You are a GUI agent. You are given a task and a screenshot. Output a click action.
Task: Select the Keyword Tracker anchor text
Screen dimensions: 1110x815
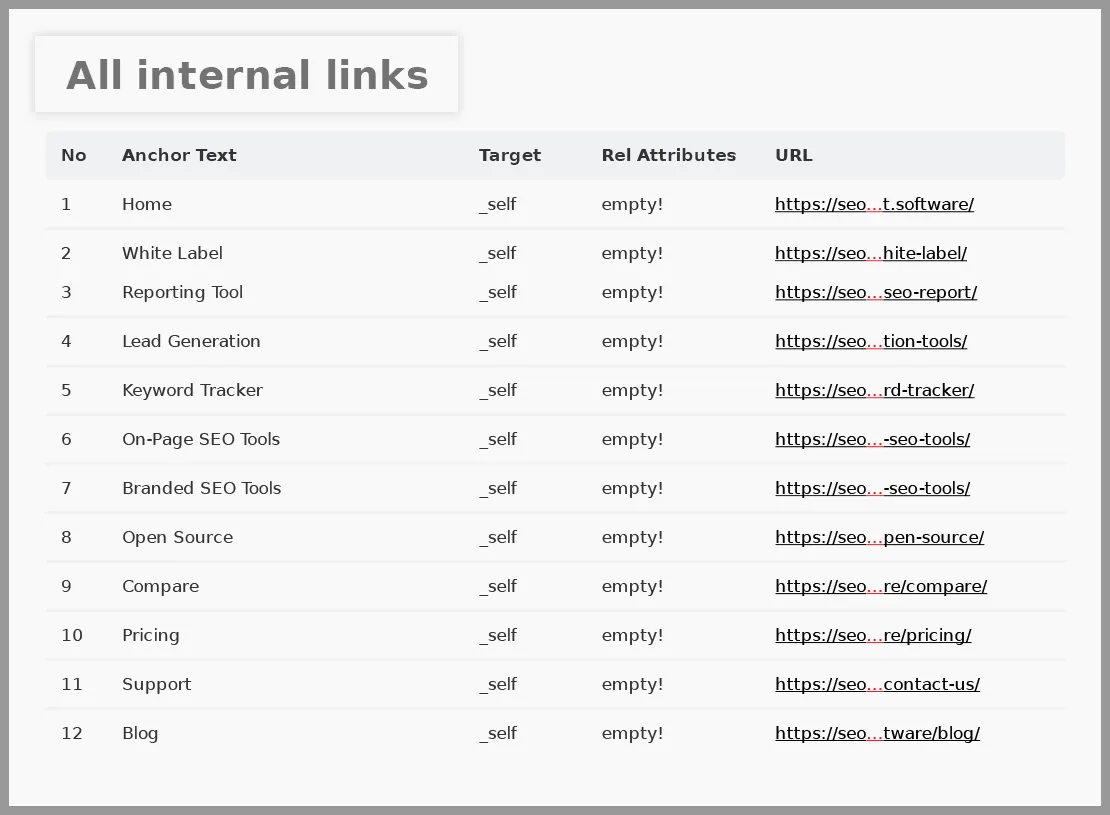click(192, 390)
